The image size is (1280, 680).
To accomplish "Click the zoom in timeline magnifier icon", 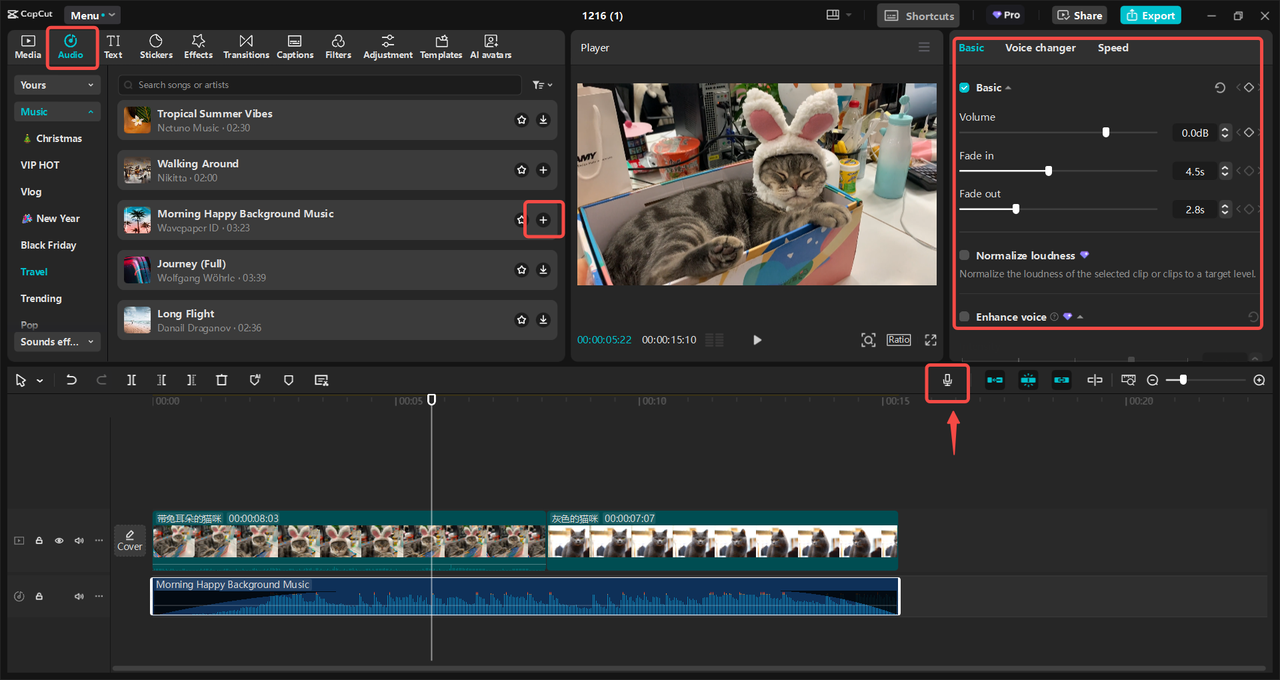I will point(1259,380).
